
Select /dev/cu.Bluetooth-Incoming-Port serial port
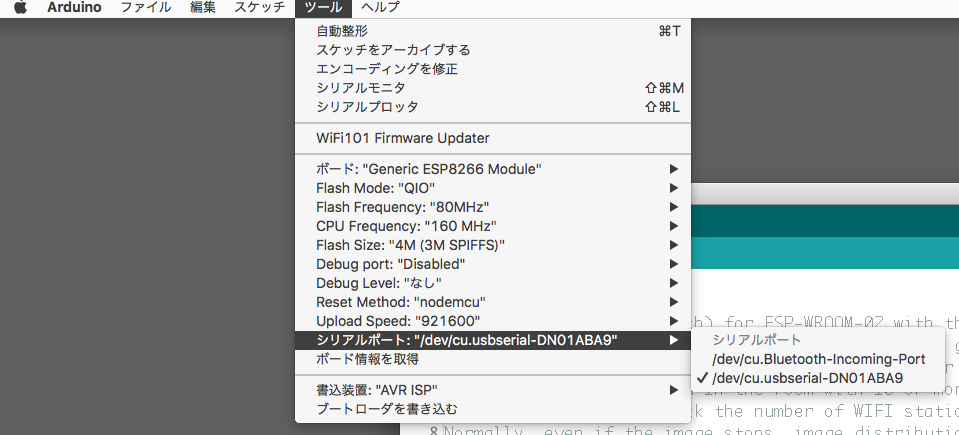click(x=818, y=359)
